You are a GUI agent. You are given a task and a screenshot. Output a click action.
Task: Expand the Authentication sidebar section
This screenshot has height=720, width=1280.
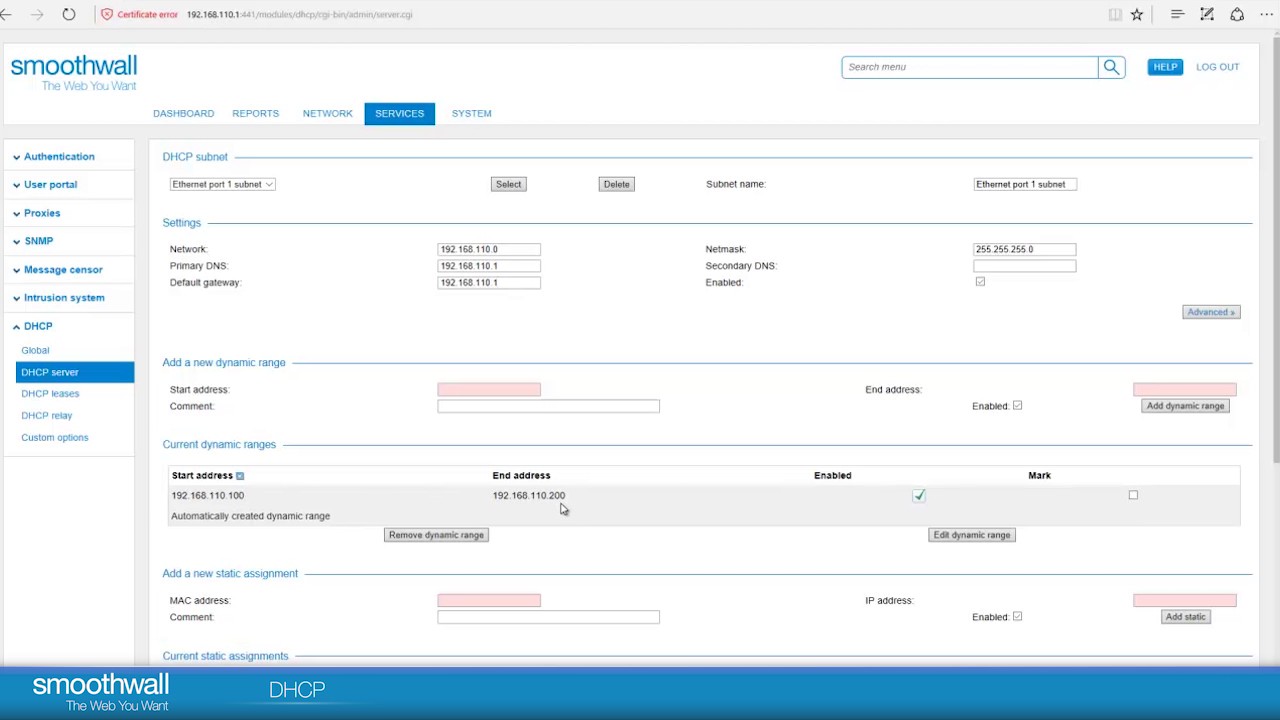(x=59, y=157)
